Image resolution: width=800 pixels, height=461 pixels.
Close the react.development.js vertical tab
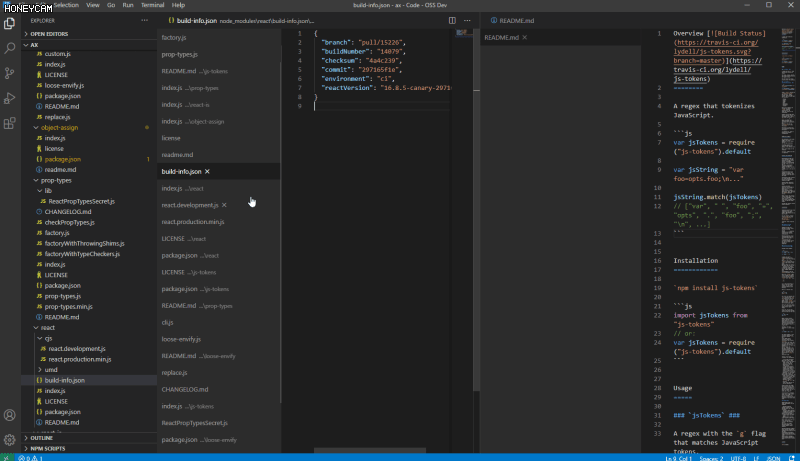tap(224, 205)
